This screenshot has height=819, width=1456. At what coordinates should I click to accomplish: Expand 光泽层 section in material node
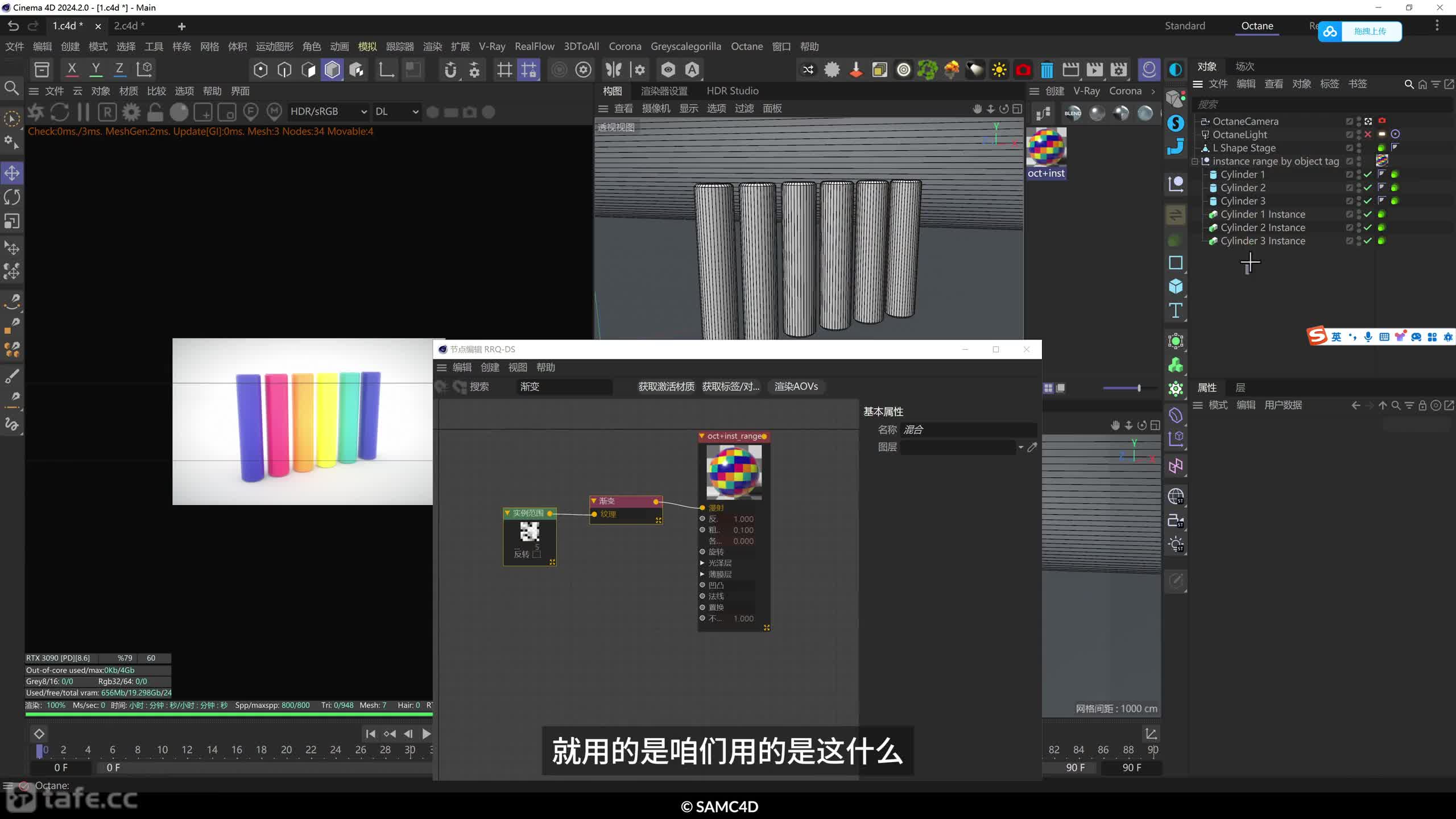pos(702,563)
